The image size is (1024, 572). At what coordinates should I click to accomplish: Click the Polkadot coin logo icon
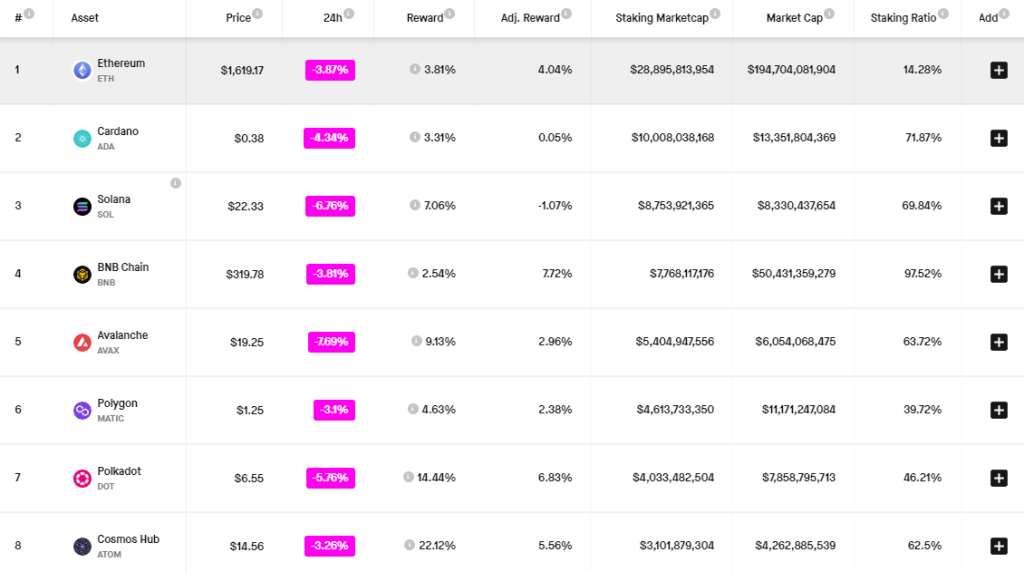pyautogui.click(x=82, y=478)
